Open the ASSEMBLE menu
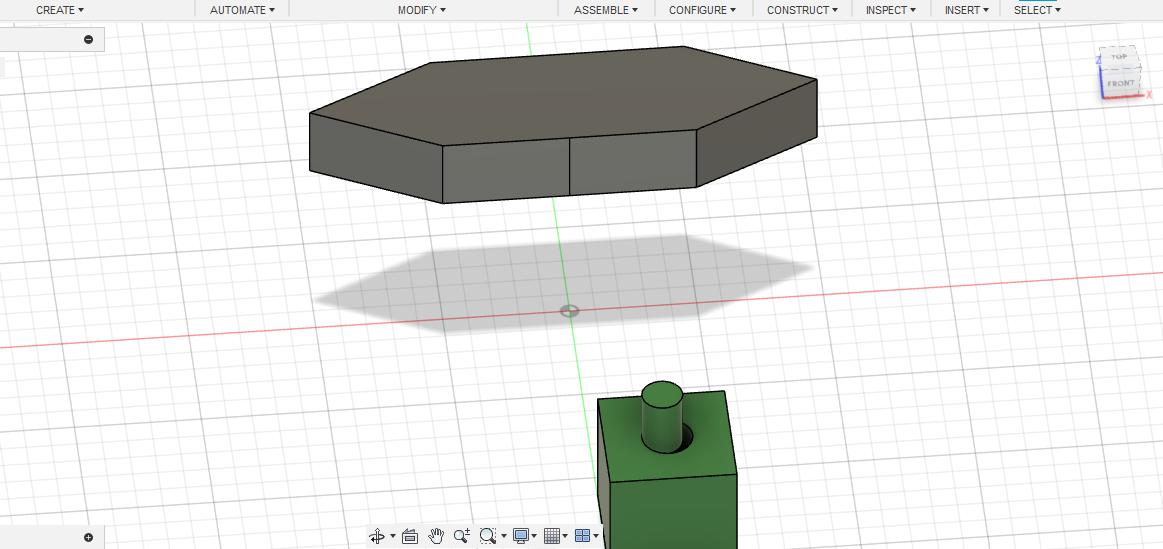The width and height of the screenshot is (1163, 549). (x=606, y=10)
